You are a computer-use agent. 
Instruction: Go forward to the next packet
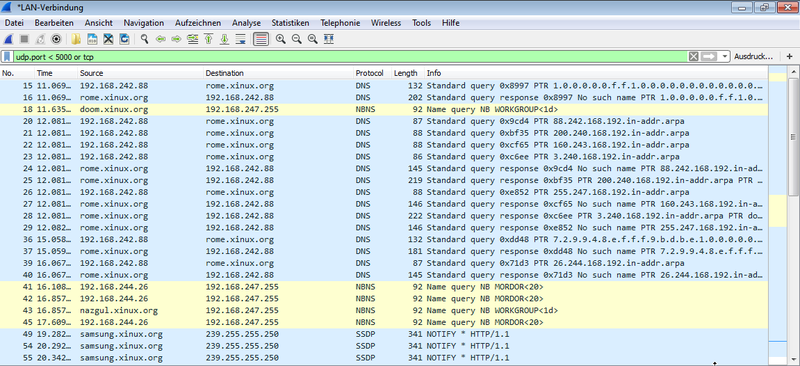[177, 39]
